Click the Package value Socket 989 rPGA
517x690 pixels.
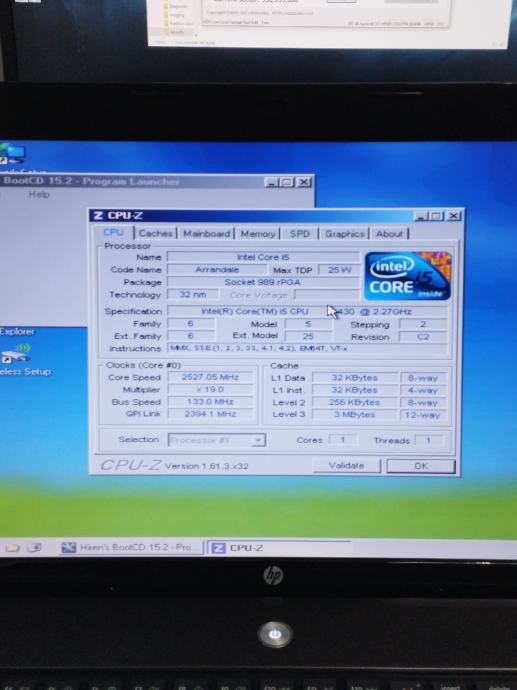click(263, 282)
